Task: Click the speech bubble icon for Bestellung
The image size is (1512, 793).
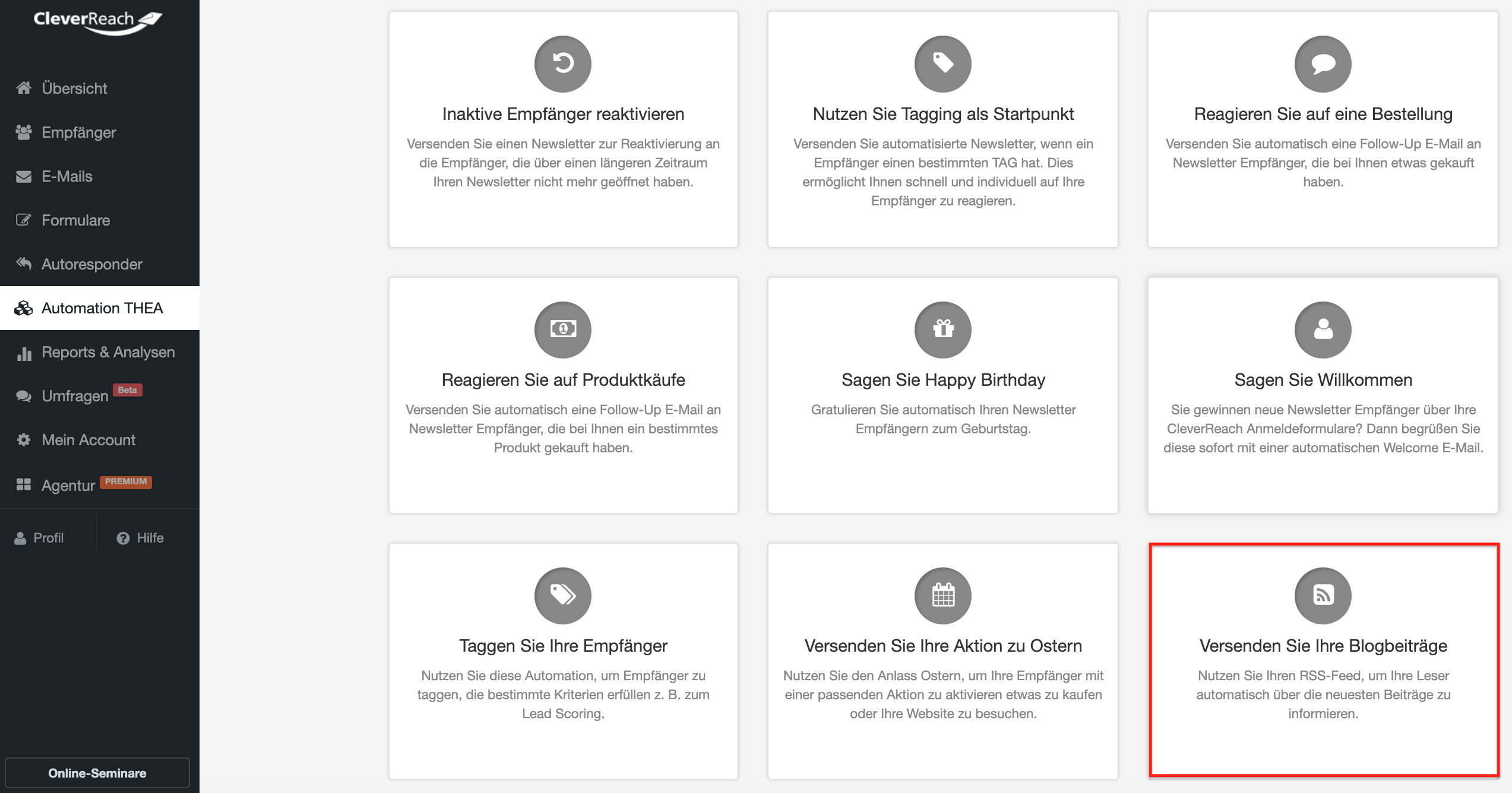Action: (x=1323, y=64)
